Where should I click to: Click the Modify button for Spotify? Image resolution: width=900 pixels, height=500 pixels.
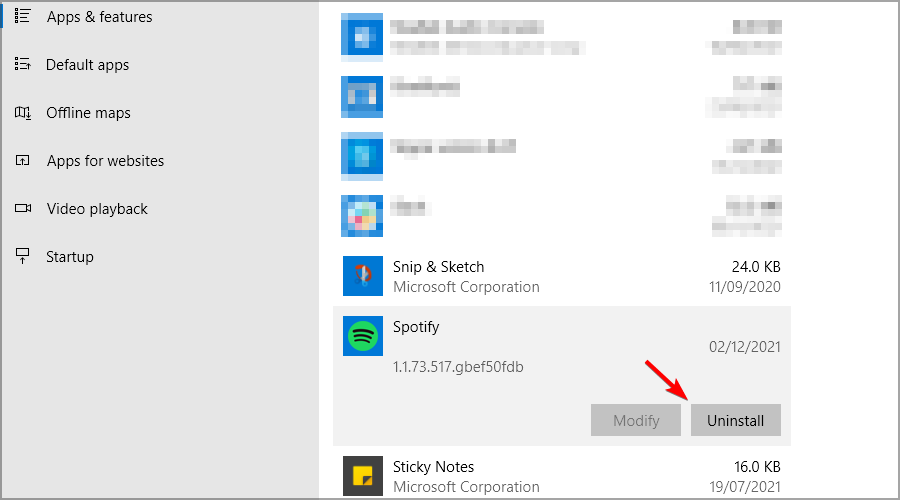636,420
